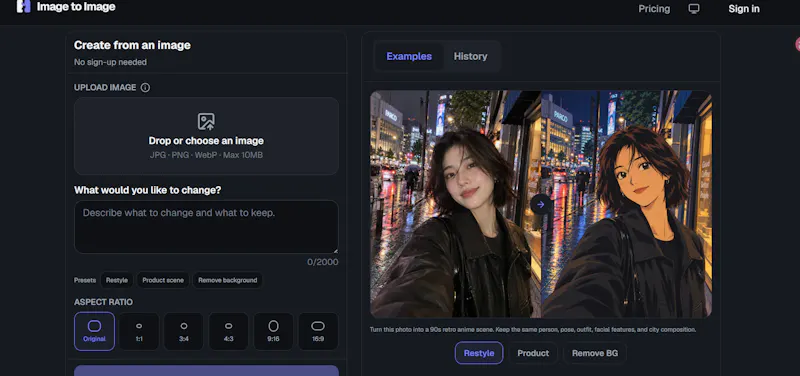Switch to the History tab
800x376 pixels.
[x=470, y=57]
